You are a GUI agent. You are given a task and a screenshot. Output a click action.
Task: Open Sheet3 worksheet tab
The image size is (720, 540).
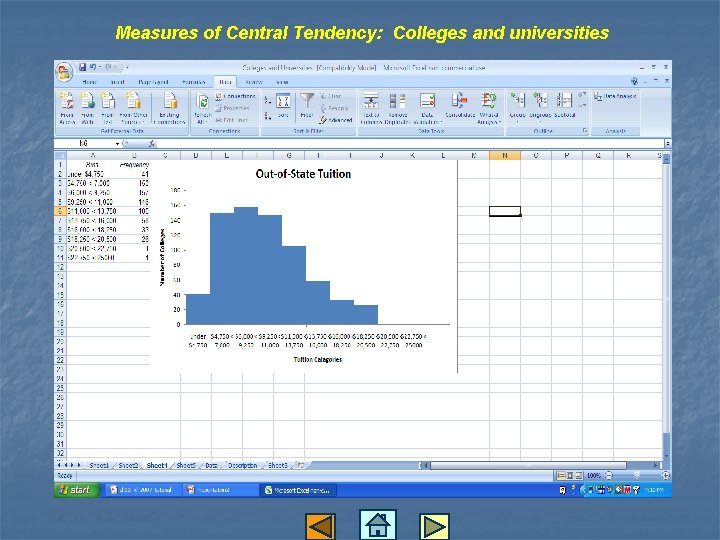point(278,465)
